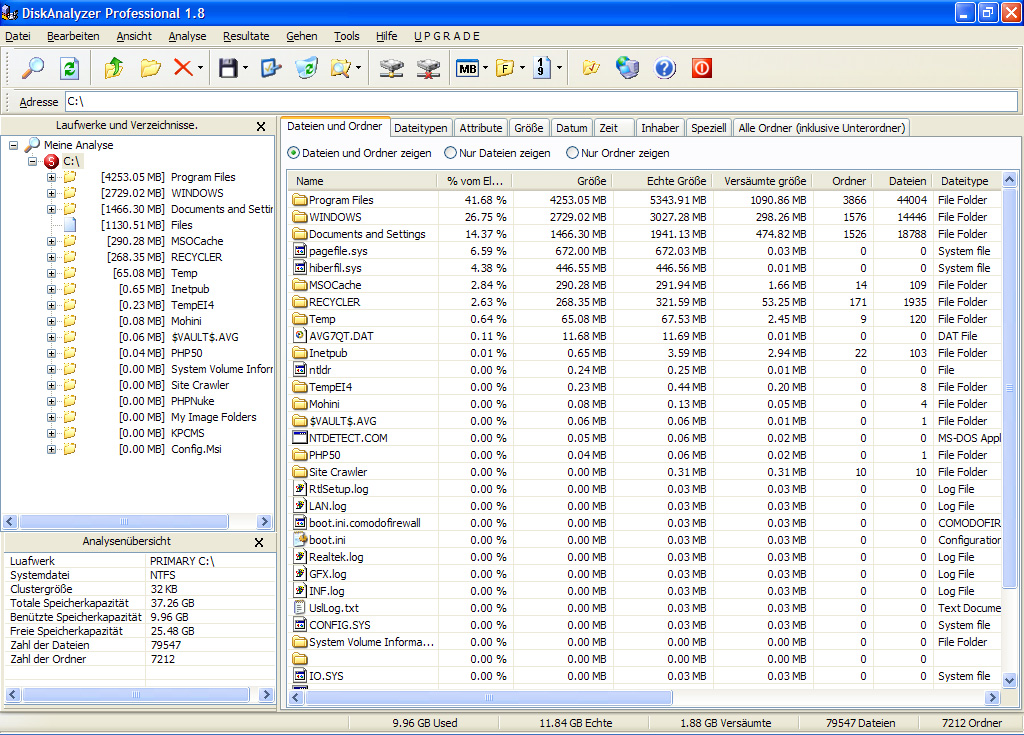
Task: Click the pagefile.sys file icon
Action: (x=300, y=250)
